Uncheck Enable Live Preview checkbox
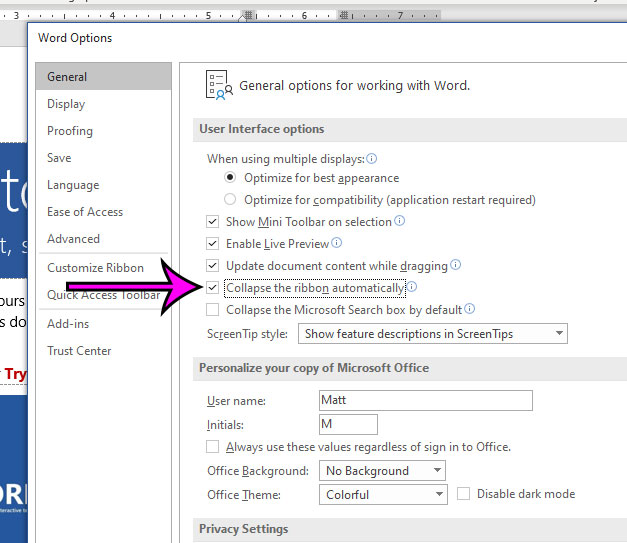Viewport: 627px width, 543px height. [212, 244]
